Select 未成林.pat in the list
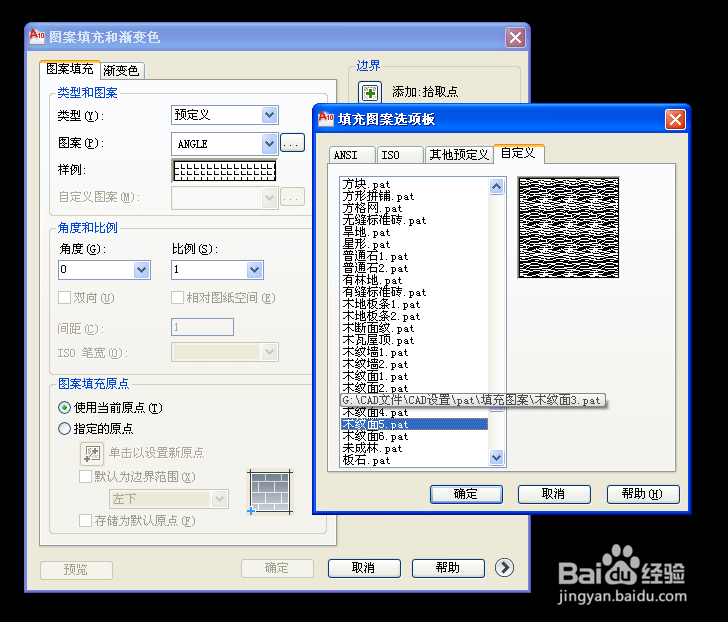This screenshot has height=622, width=728. (372, 448)
